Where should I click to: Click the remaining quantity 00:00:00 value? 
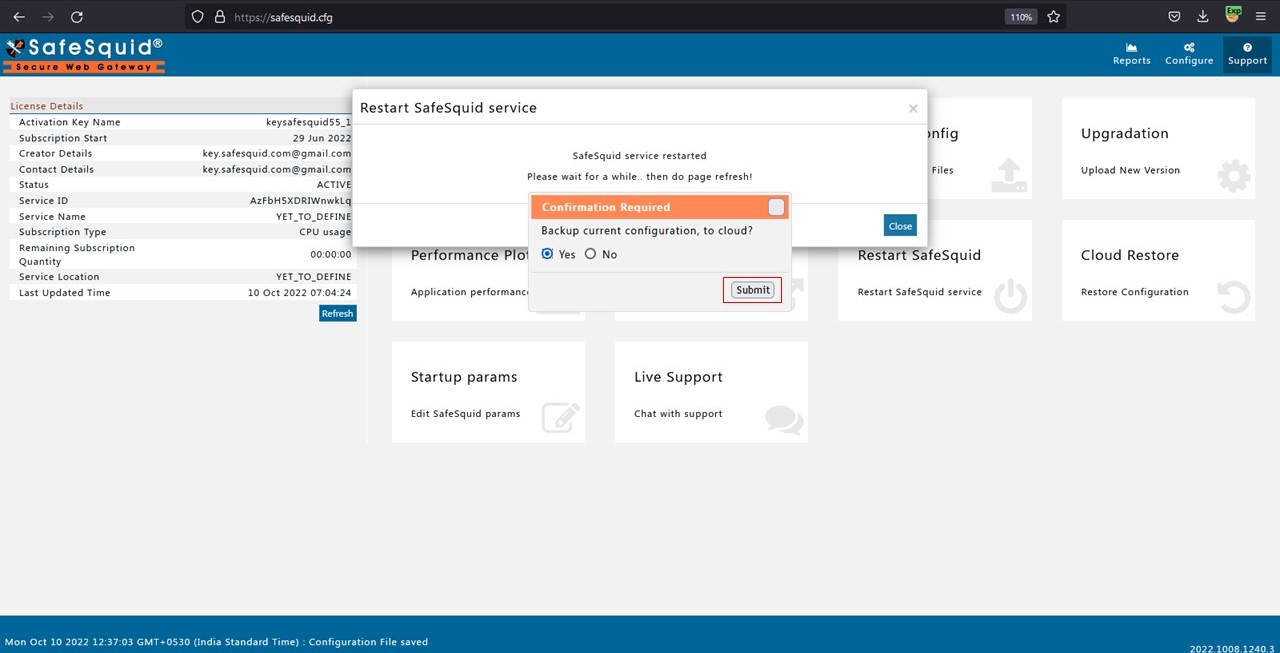point(331,255)
